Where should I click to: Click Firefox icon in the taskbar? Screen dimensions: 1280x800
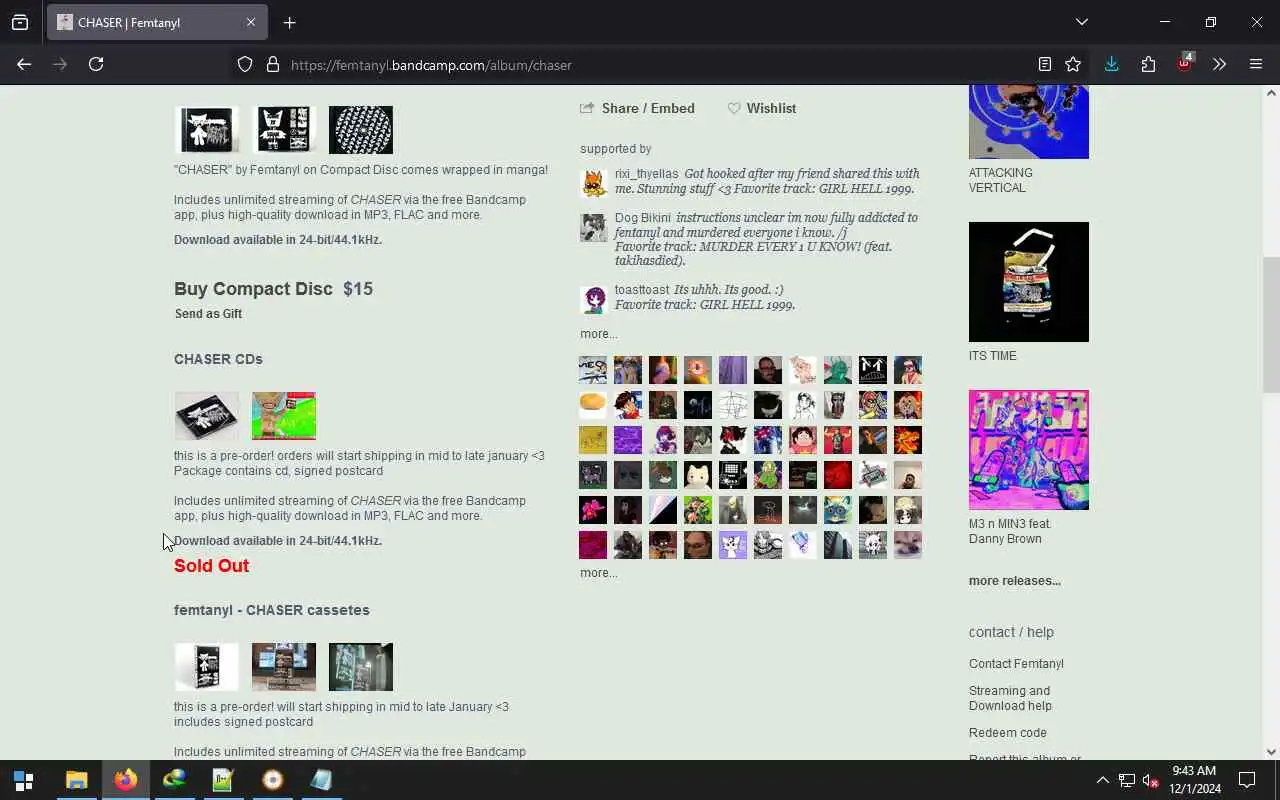(x=125, y=780)
